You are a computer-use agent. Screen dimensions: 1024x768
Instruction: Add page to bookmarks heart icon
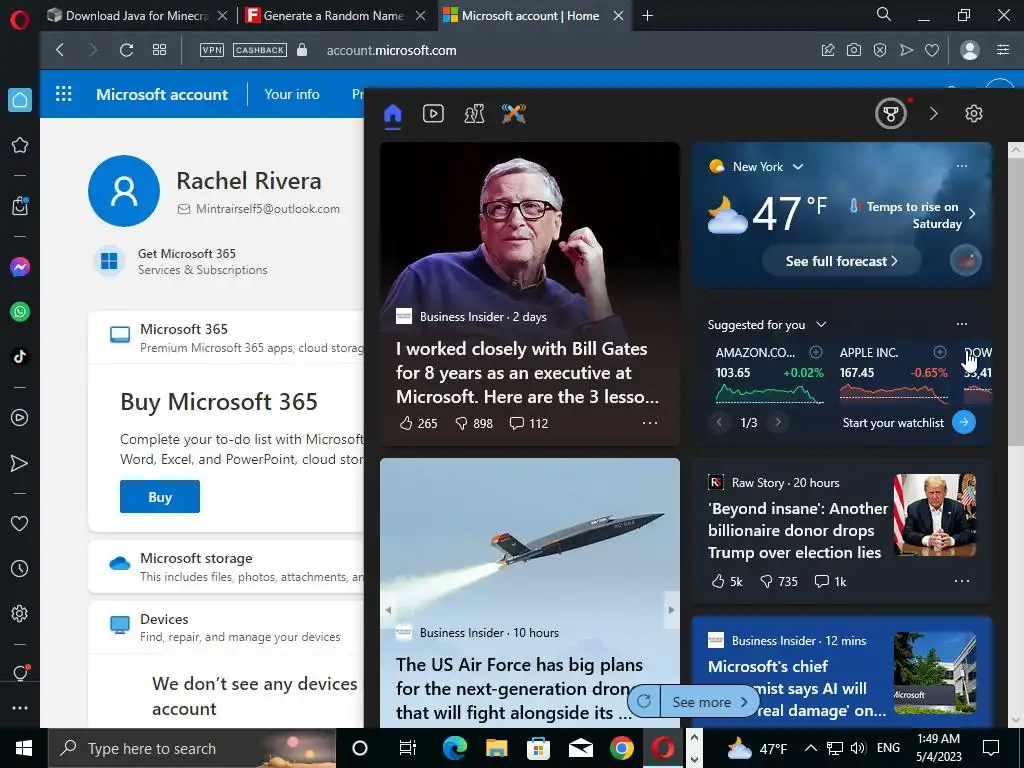click(932, 50)
